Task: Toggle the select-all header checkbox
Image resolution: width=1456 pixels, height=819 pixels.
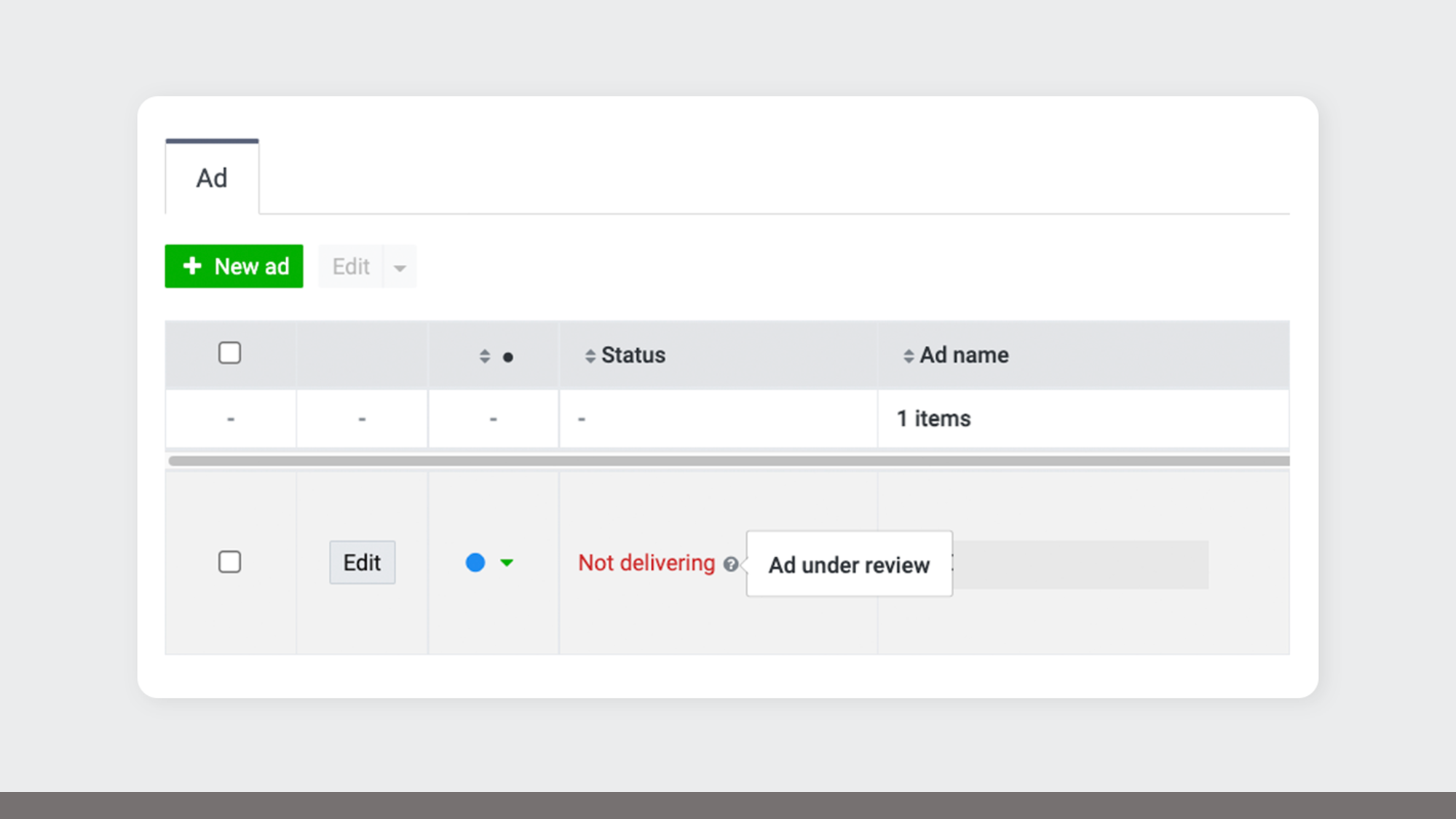Action: (229, 353)
